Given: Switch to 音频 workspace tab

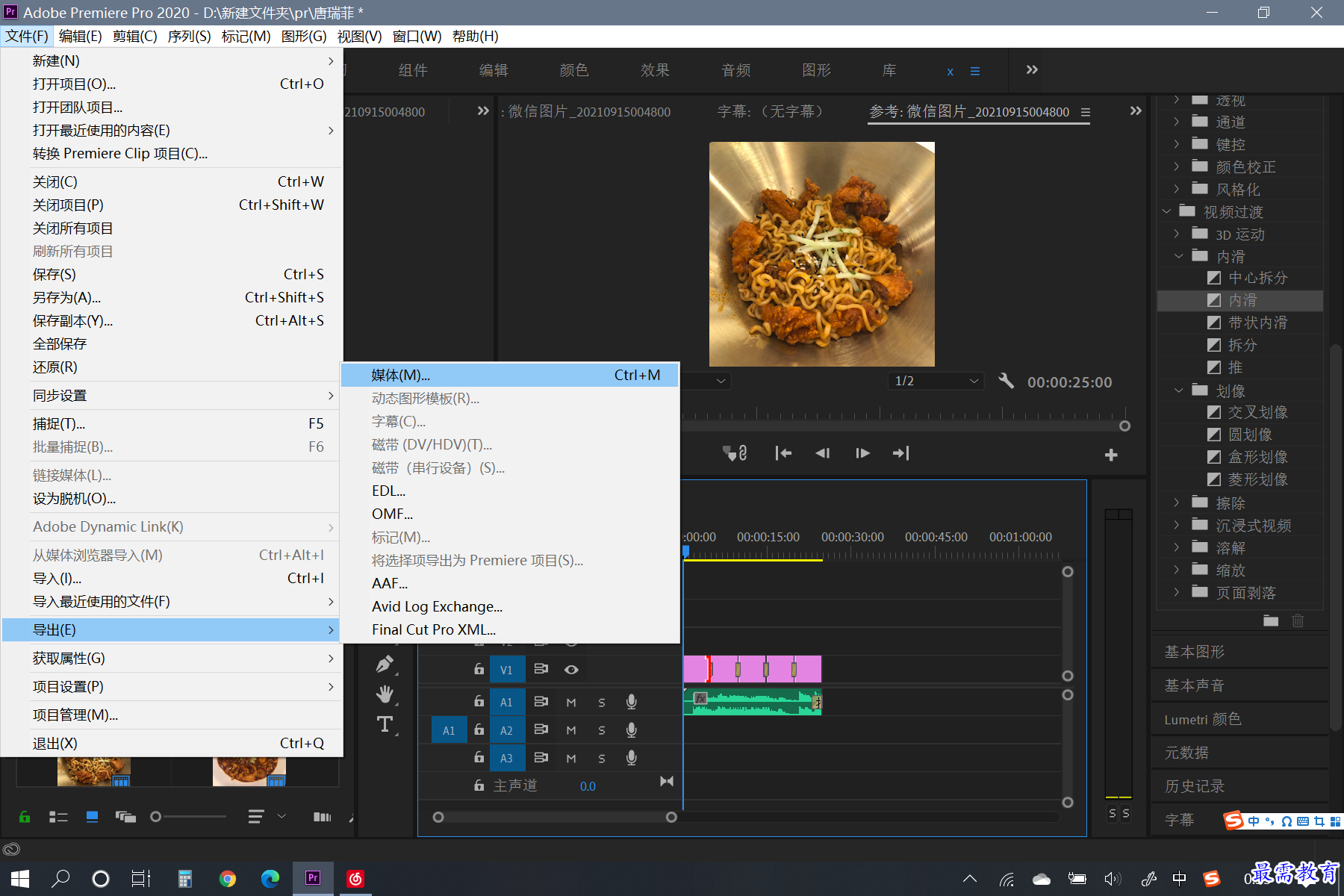Looking at the screenshot, I should click(735, 69).
